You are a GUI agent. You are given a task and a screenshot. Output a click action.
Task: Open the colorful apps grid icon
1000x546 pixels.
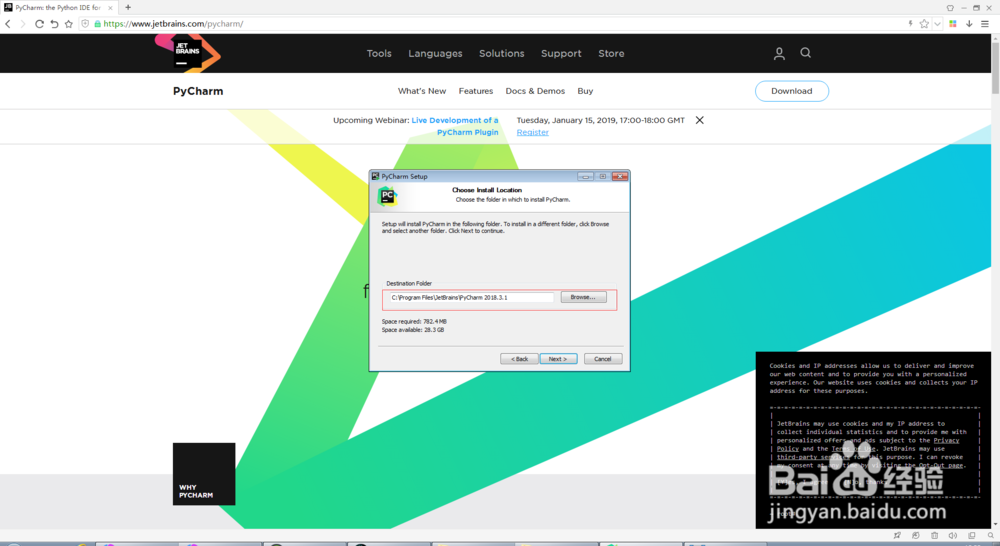(x=953, y=24)
